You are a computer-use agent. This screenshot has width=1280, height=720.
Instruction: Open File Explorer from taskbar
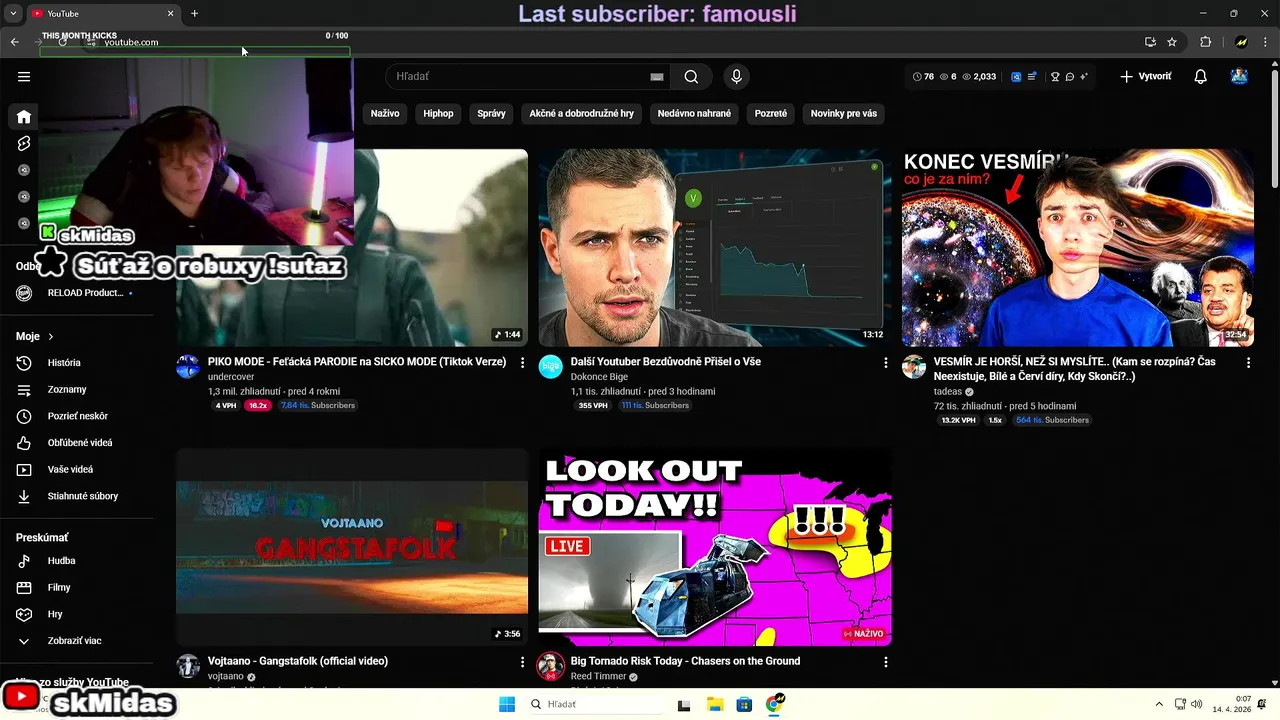(x=715, y=704)
